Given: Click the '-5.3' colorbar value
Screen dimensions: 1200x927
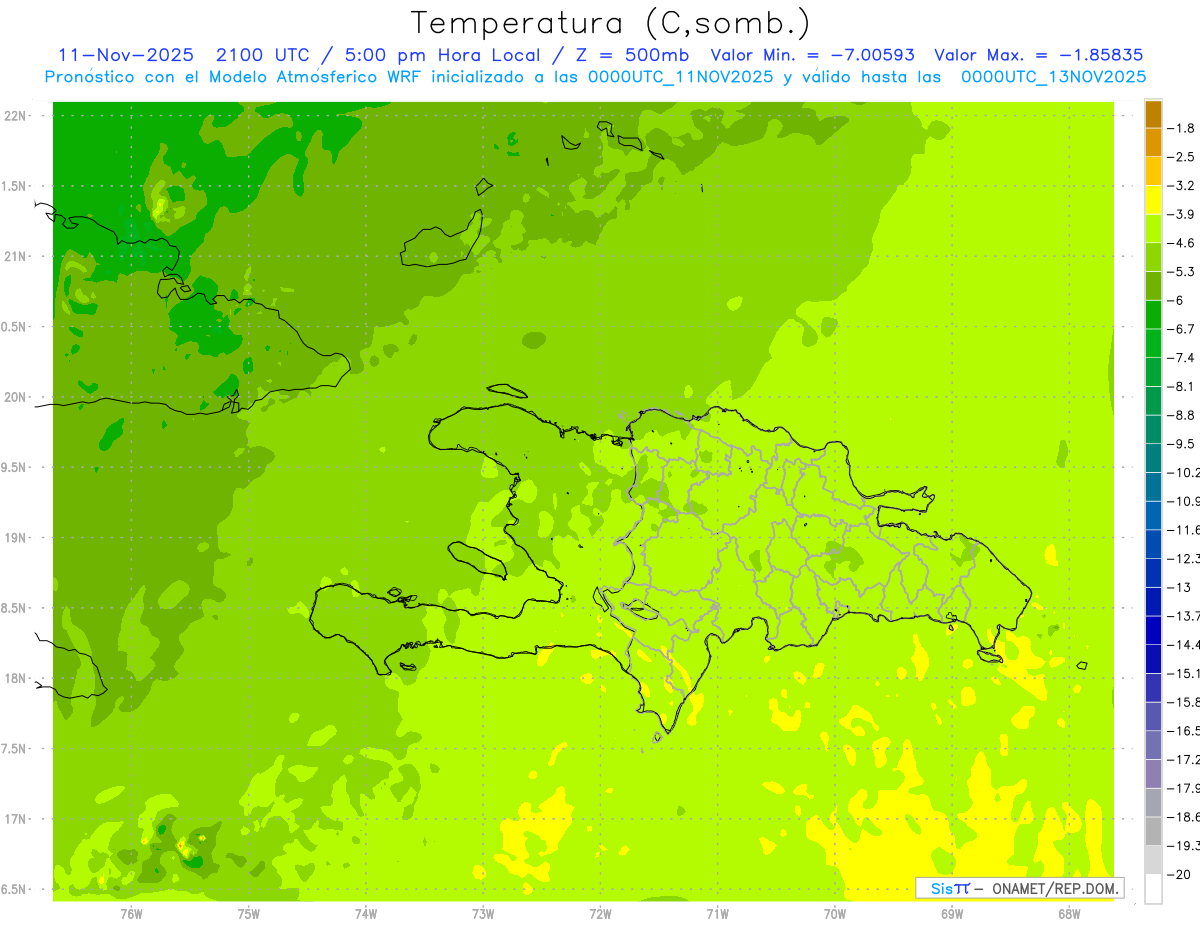Looking at the screenshot, I should 1181,272.
